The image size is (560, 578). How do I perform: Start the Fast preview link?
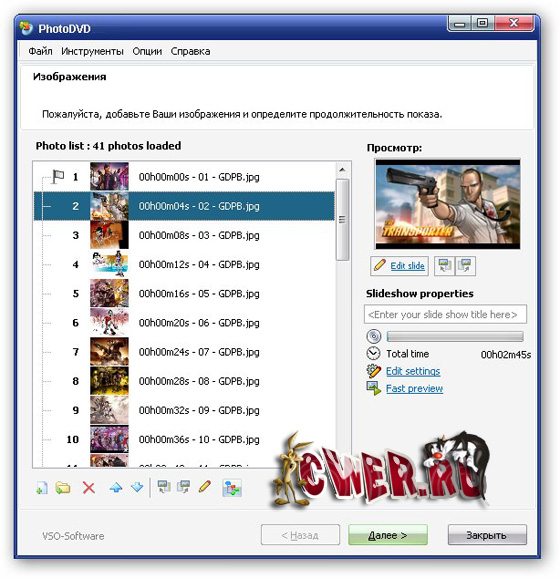pos(414,389)
